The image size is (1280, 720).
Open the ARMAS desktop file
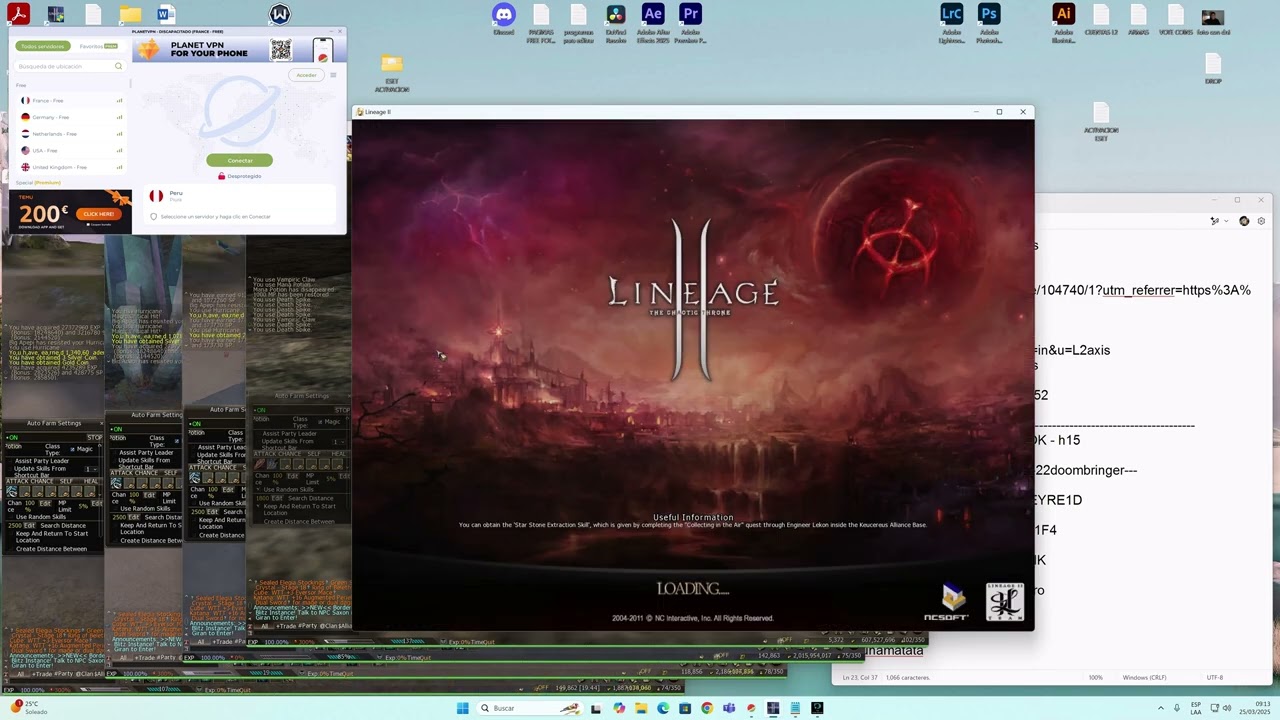[x=1138, y=20]
